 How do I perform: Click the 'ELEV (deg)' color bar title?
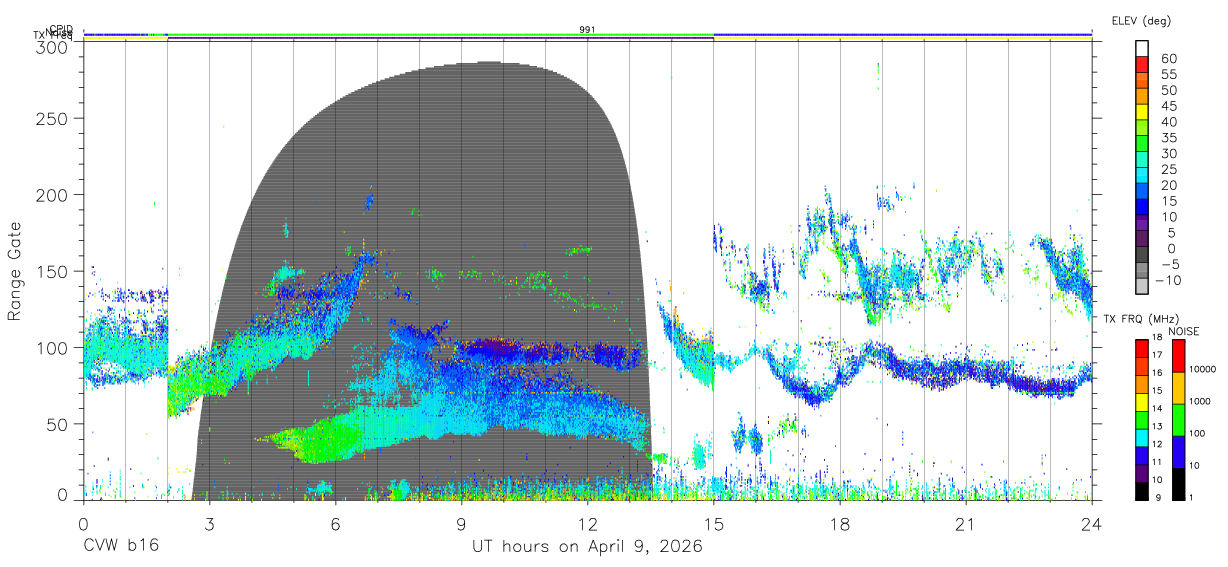click(x=1141, y=20)
